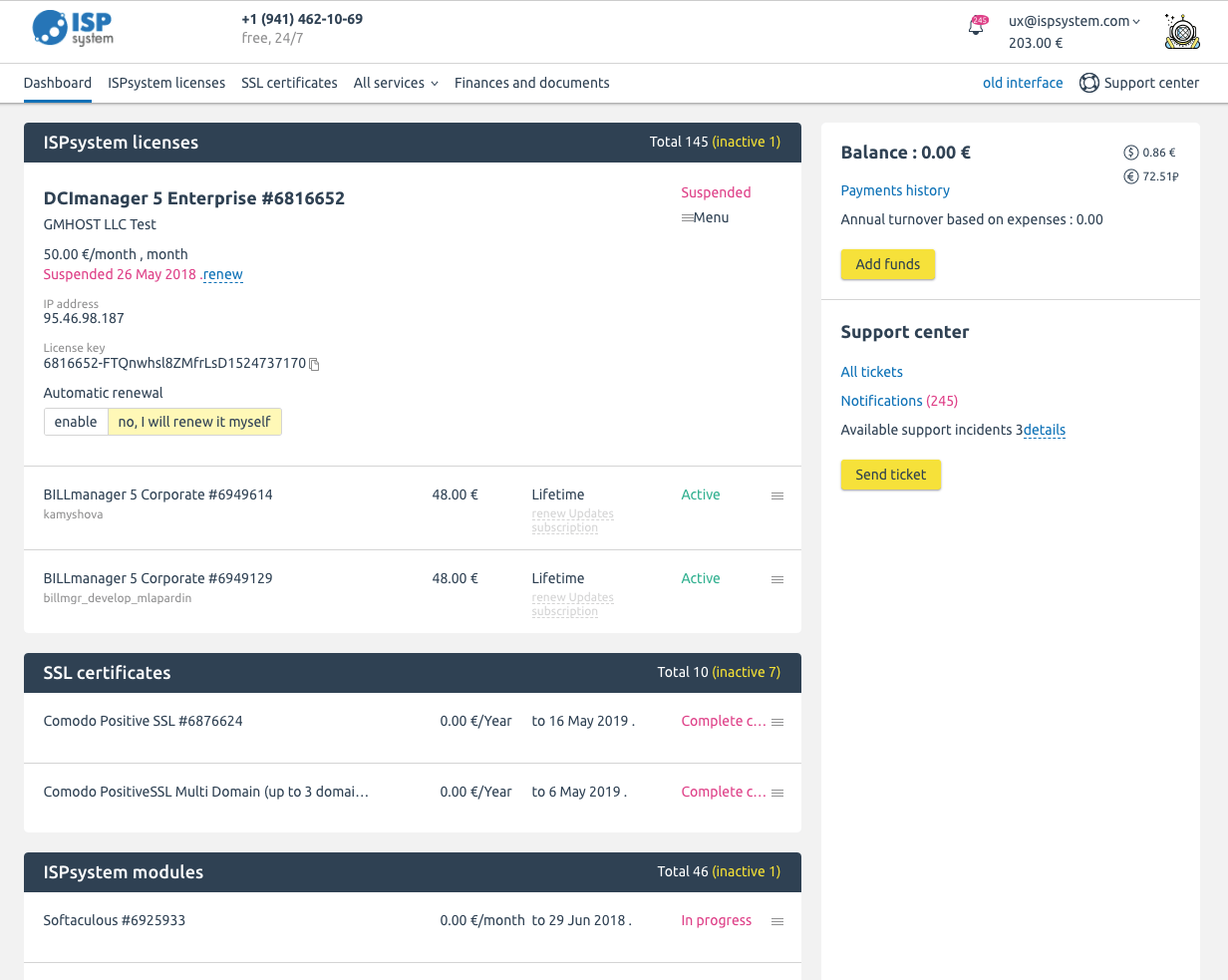The width and height of the screenshot is (1228, 980).
Task: Click renew Updates subscription for license #6949614
Action: (573, 520)
